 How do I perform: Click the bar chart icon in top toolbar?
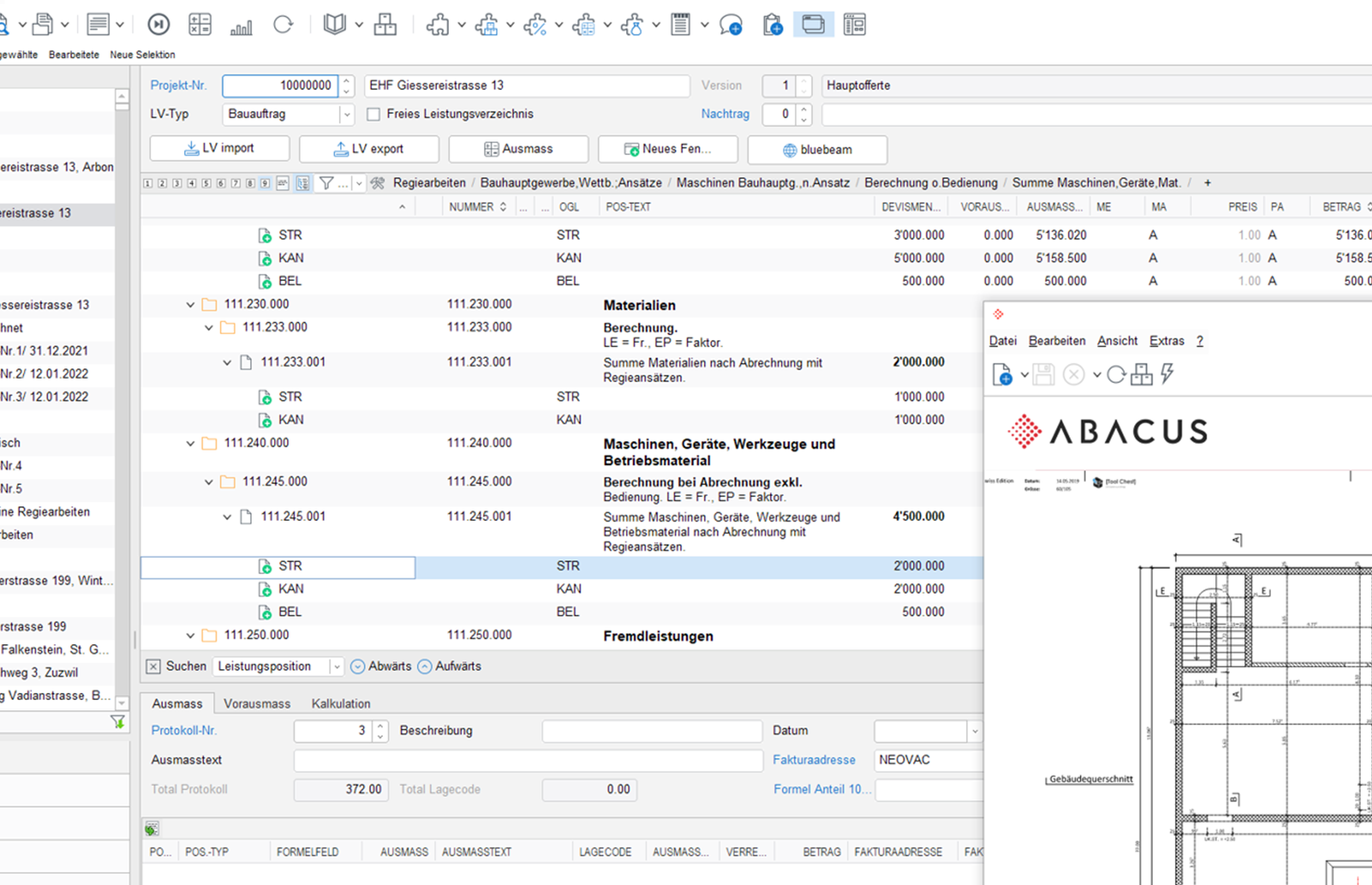click(242, 26)
